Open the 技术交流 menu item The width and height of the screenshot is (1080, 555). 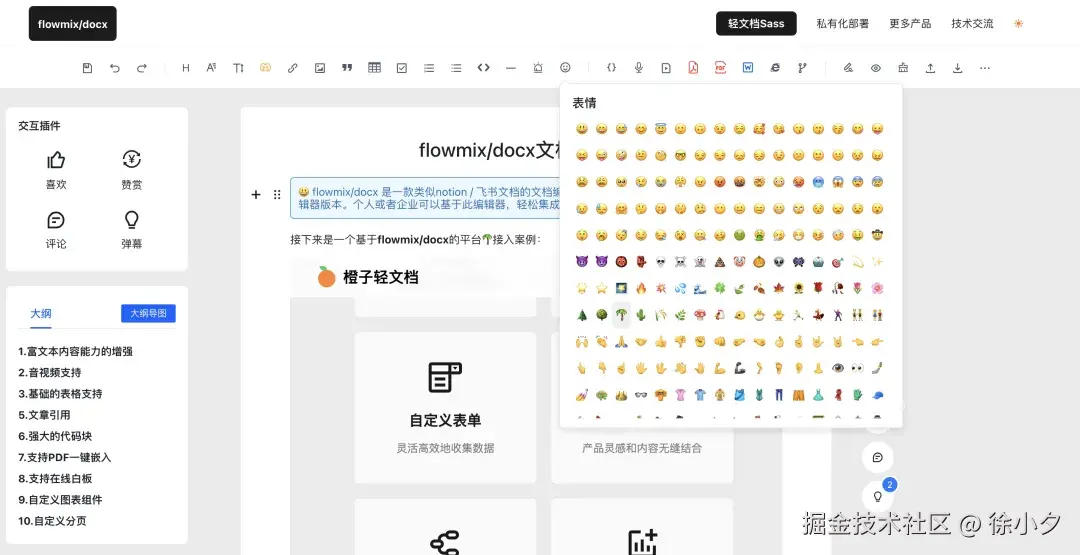click(x=972, y=23)
